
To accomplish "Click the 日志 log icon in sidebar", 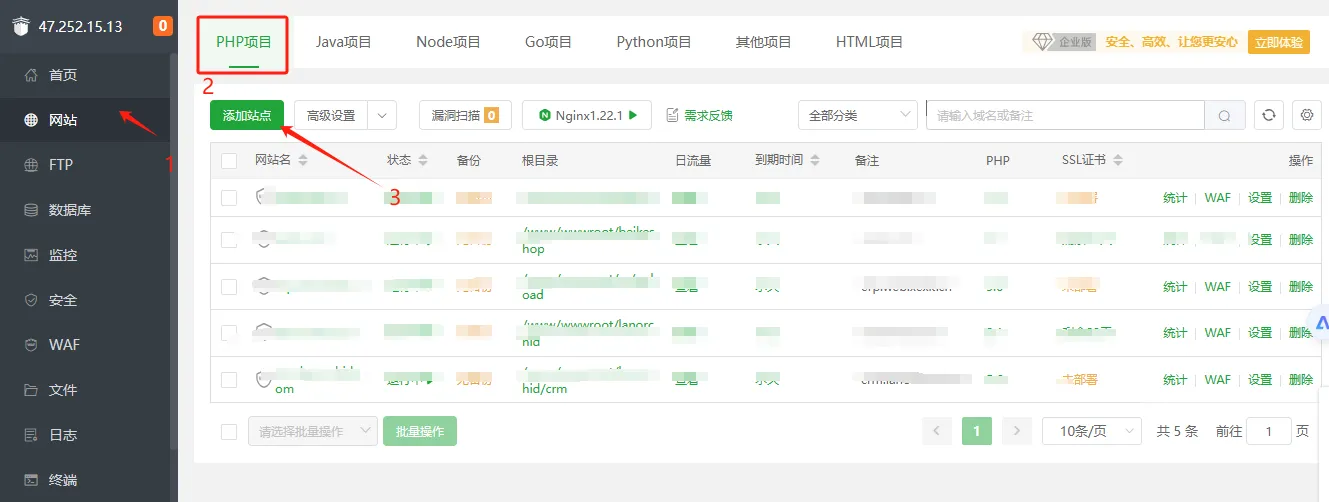I will [x=31, y=435].
